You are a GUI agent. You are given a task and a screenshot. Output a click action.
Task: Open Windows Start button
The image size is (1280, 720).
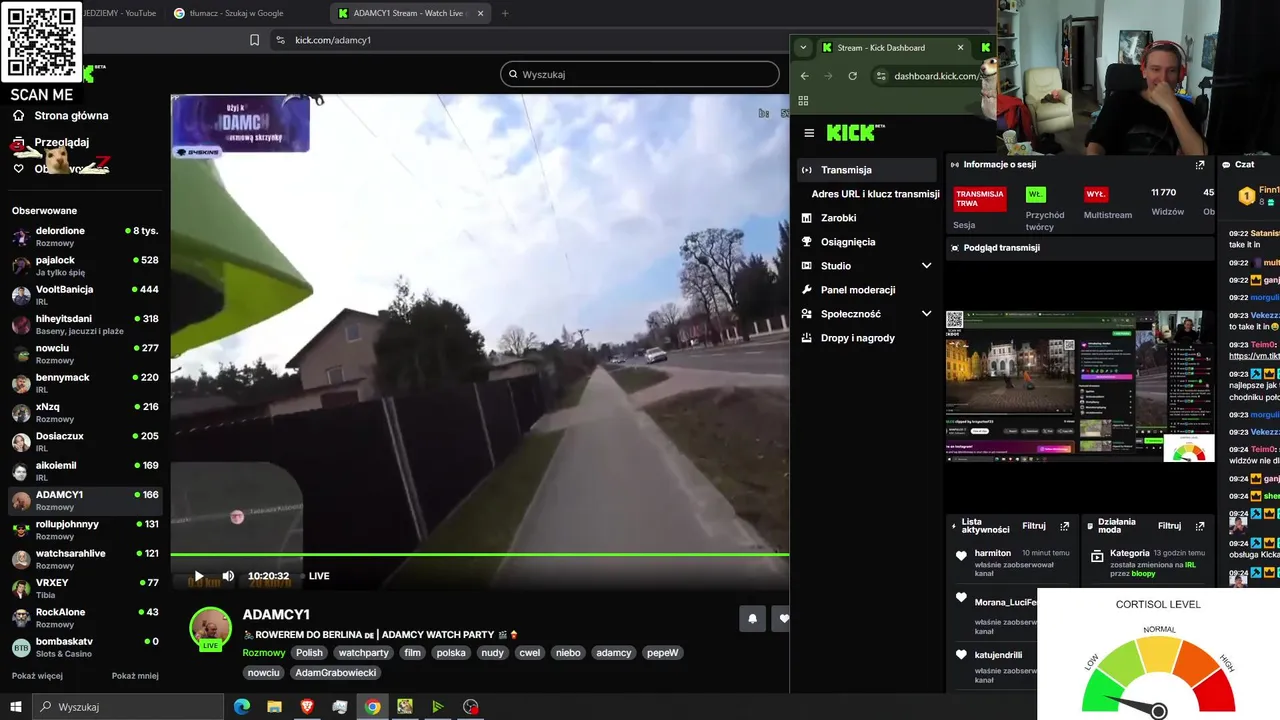click(x=16, y=707)
